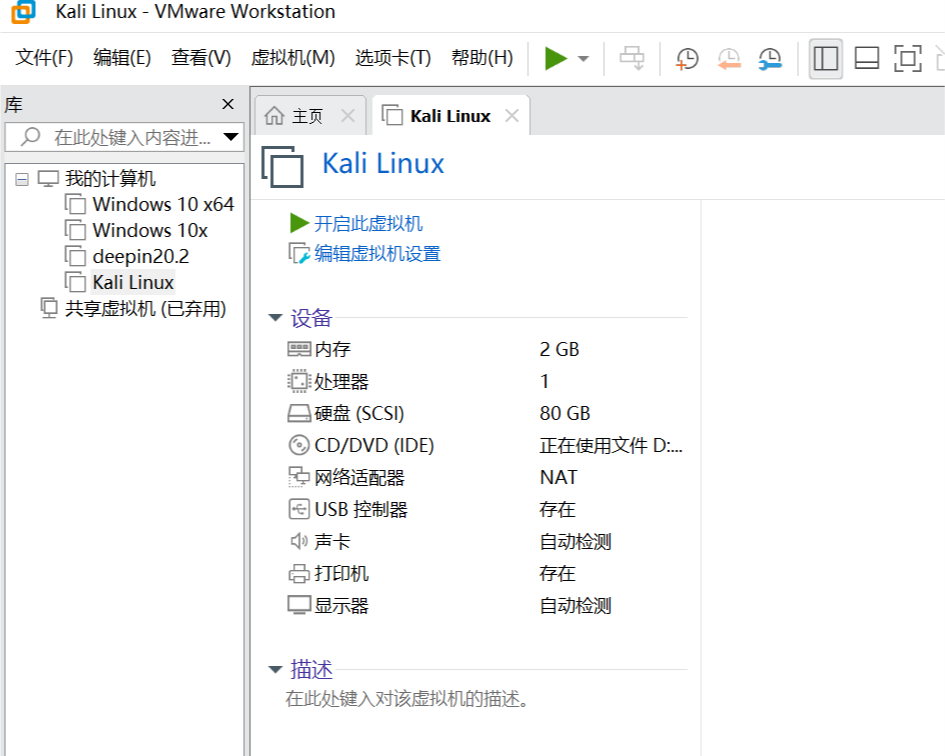
Task: Click 编辑虚拟机设置 link
Action: 377,254
